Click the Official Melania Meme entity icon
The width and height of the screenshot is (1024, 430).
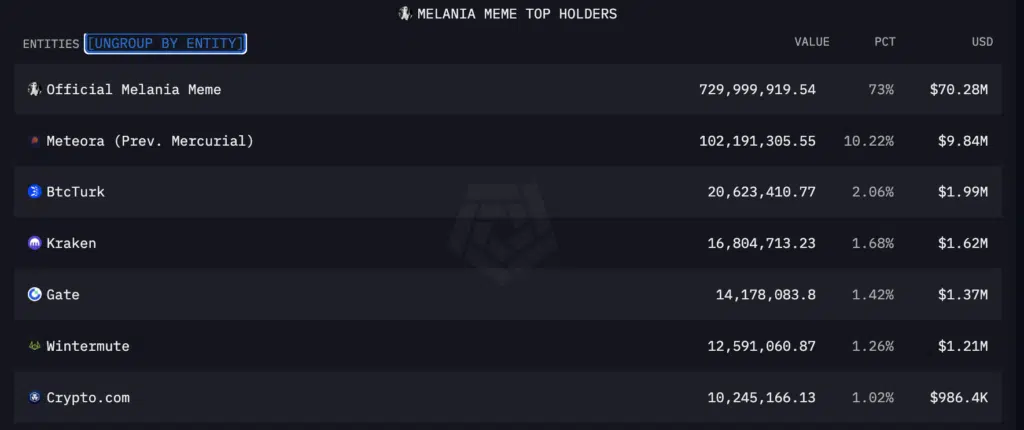click(34, 89)
